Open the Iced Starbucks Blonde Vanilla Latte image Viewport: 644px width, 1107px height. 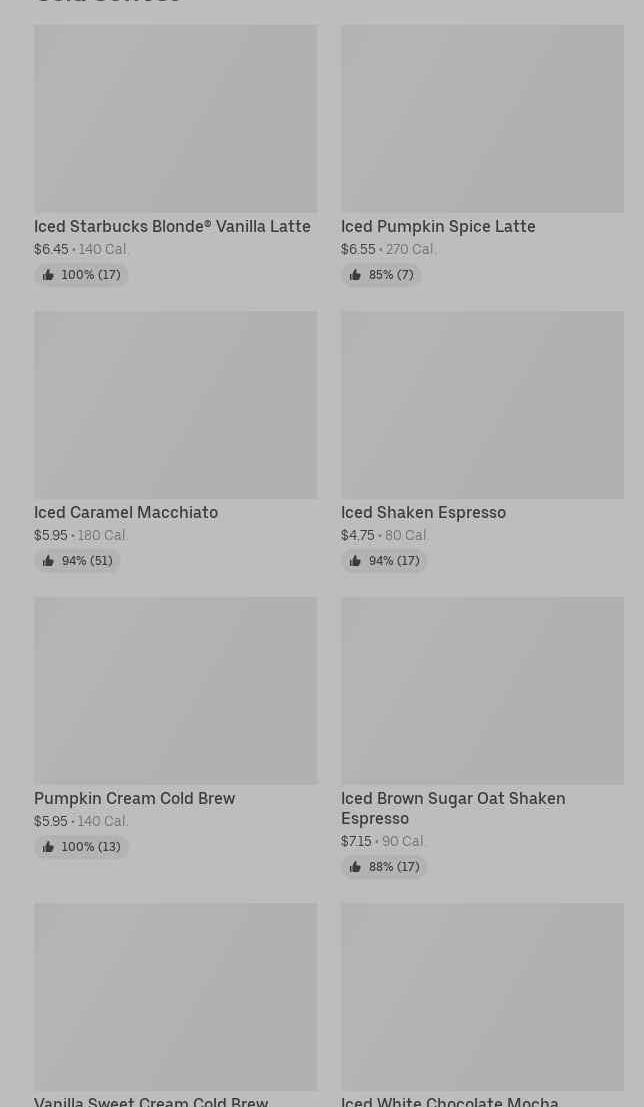pos(175,118)
